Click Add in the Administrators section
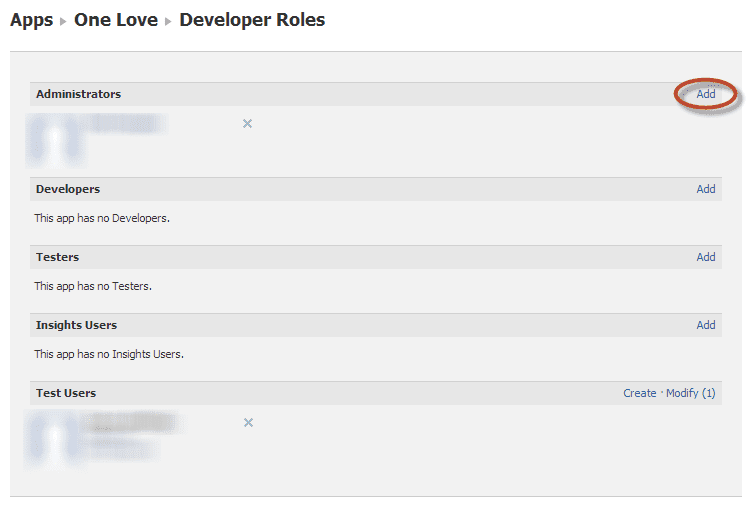Viewport: 750px width, 506px height. [706, 94]
